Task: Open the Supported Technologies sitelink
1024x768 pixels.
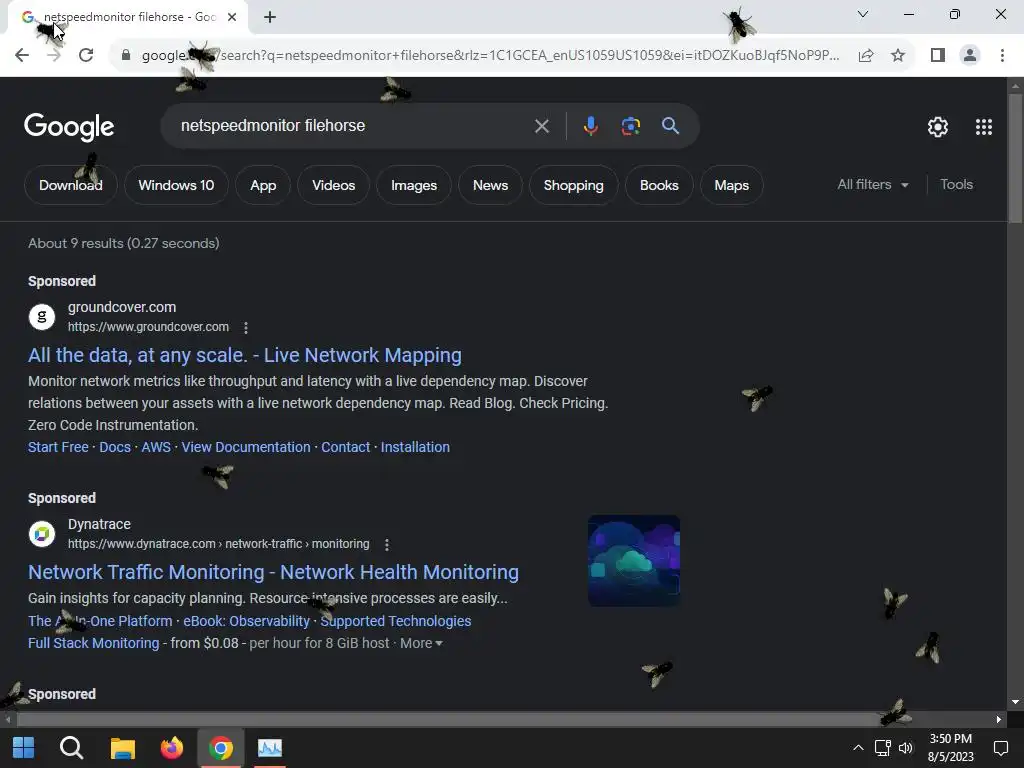Action: pyautogui.click(x=396, y=621)
